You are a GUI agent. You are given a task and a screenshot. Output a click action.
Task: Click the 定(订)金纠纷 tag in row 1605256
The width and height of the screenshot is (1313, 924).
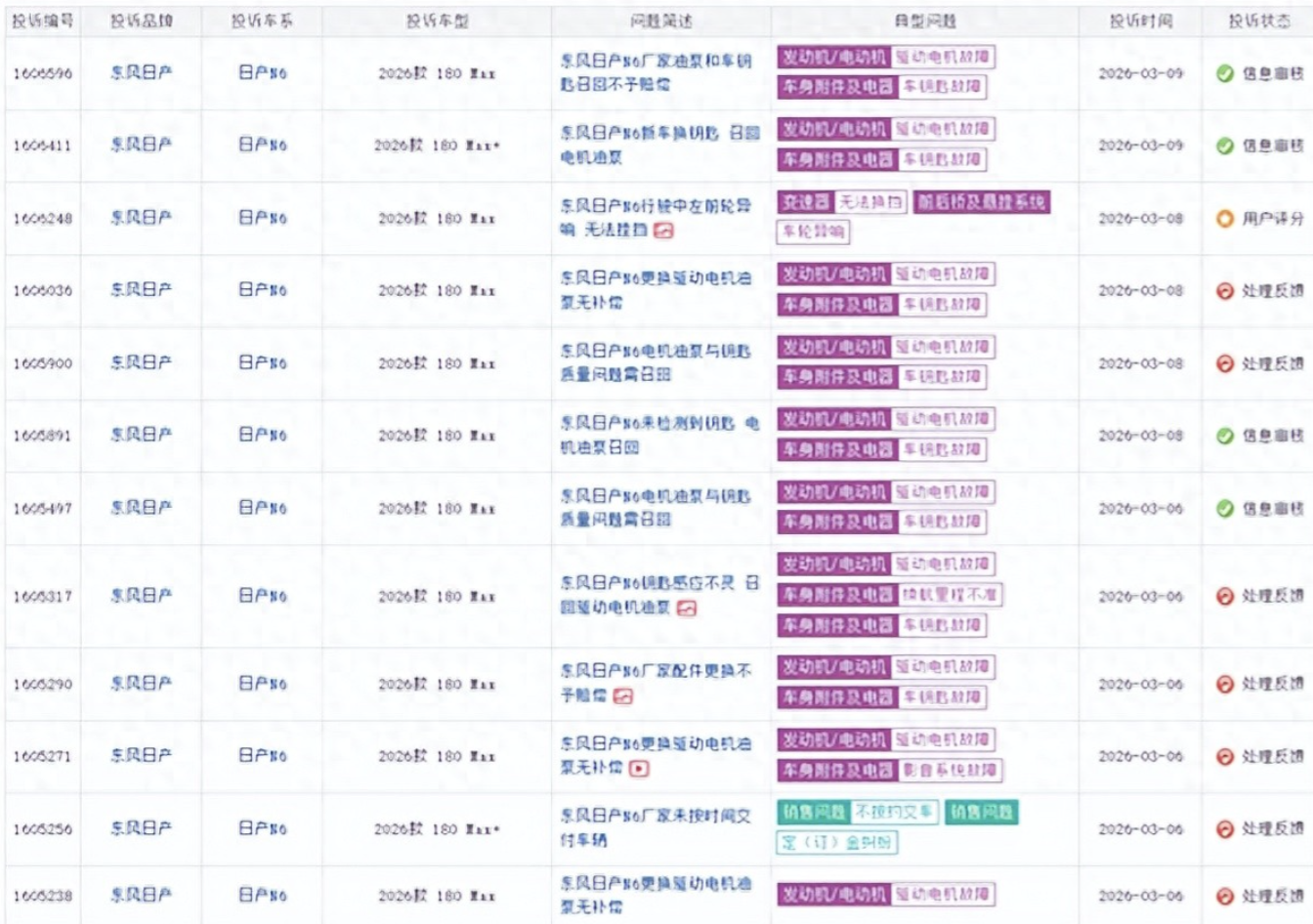coord(837,842)
